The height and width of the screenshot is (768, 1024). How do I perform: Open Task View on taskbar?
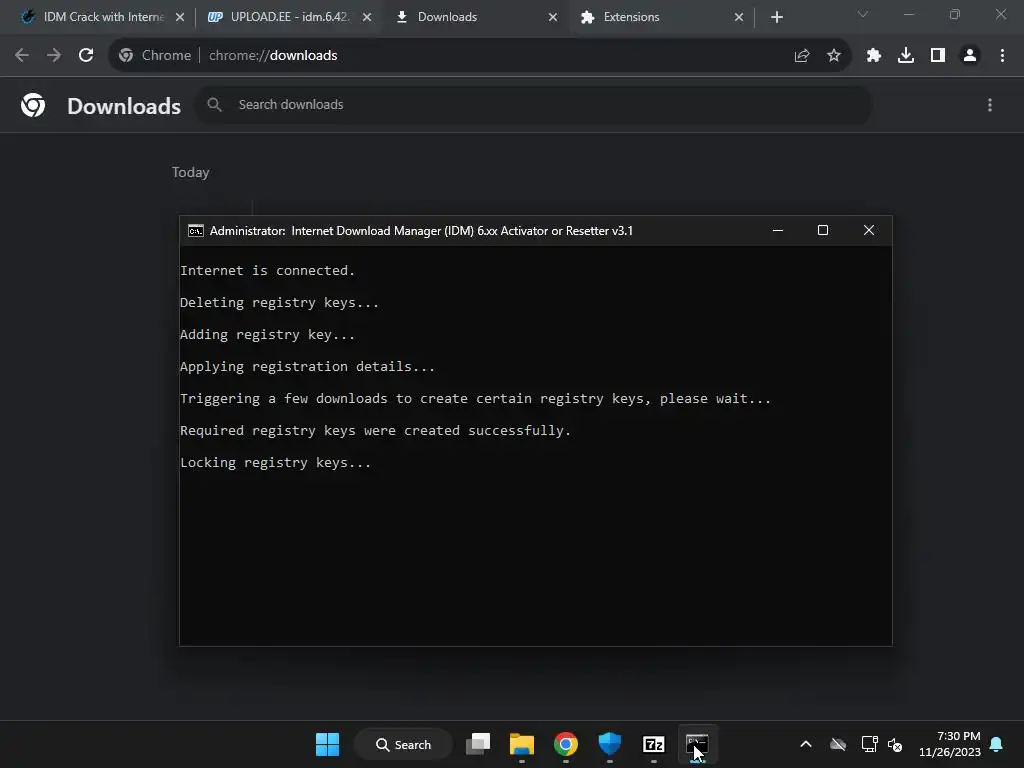pyautogui.click(x=478, y=744)
